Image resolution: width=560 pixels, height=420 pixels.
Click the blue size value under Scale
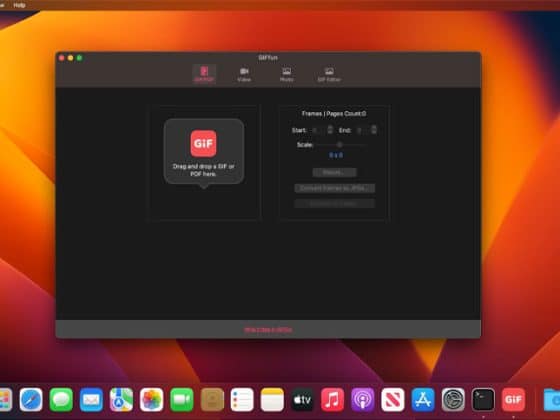coord(336,155)
